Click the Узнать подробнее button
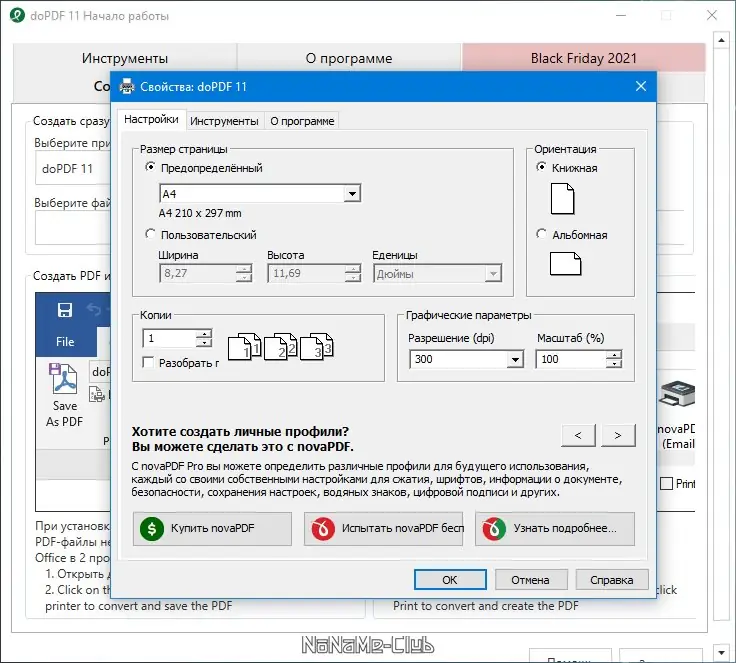 click(555, 529)
